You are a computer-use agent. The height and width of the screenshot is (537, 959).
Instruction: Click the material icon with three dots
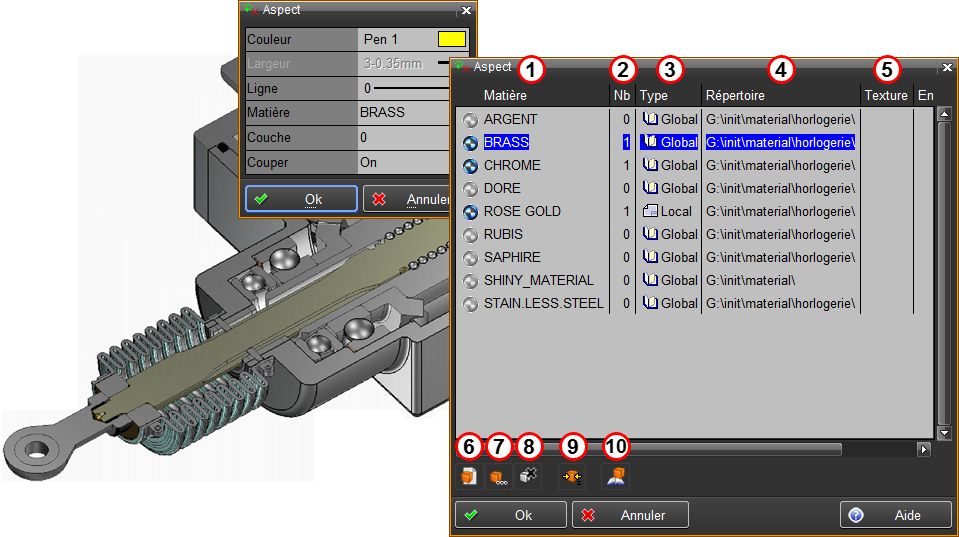pos(498,477)
